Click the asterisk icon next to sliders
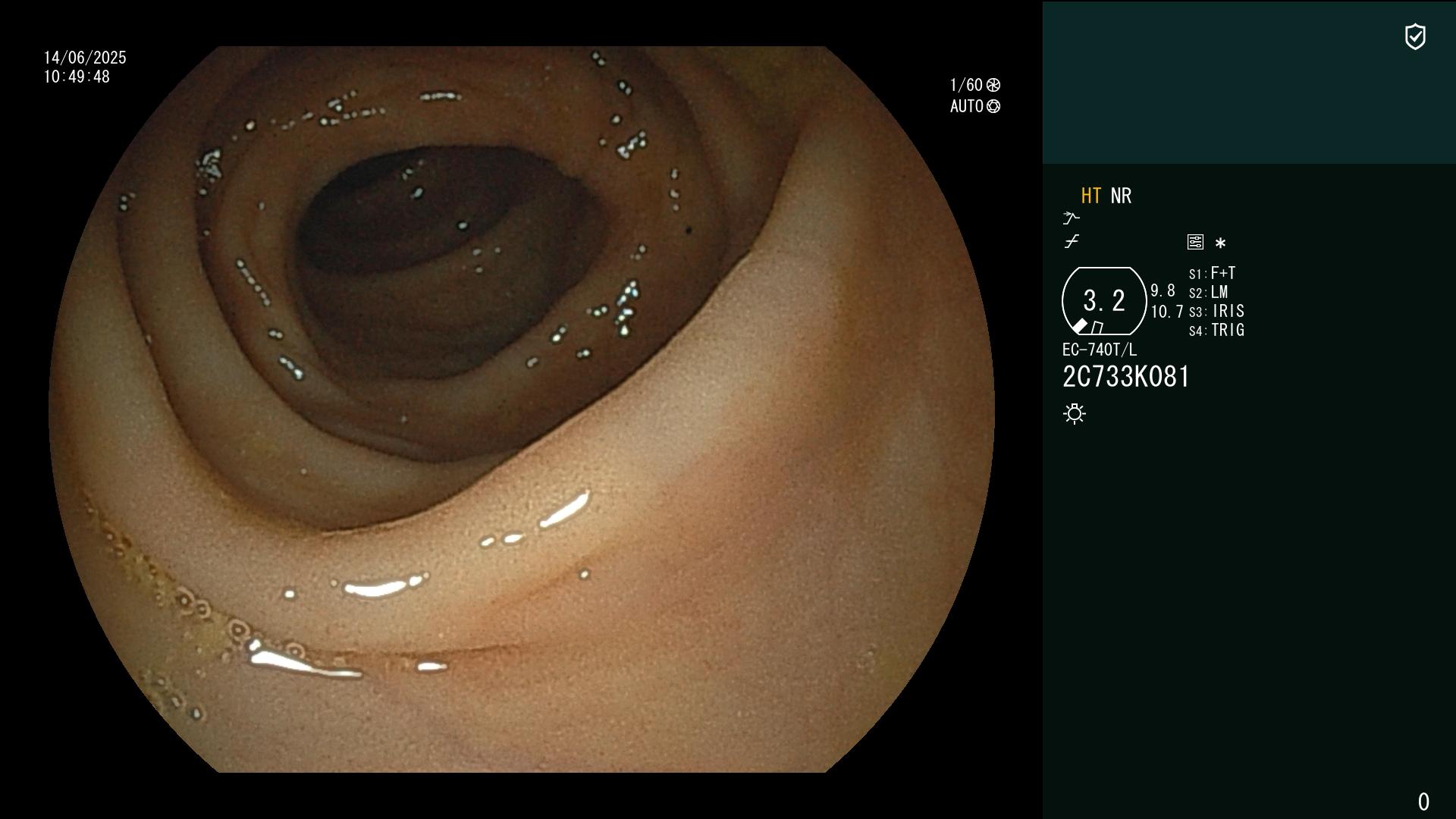The image size is (1456, 819). point(1220,243)
